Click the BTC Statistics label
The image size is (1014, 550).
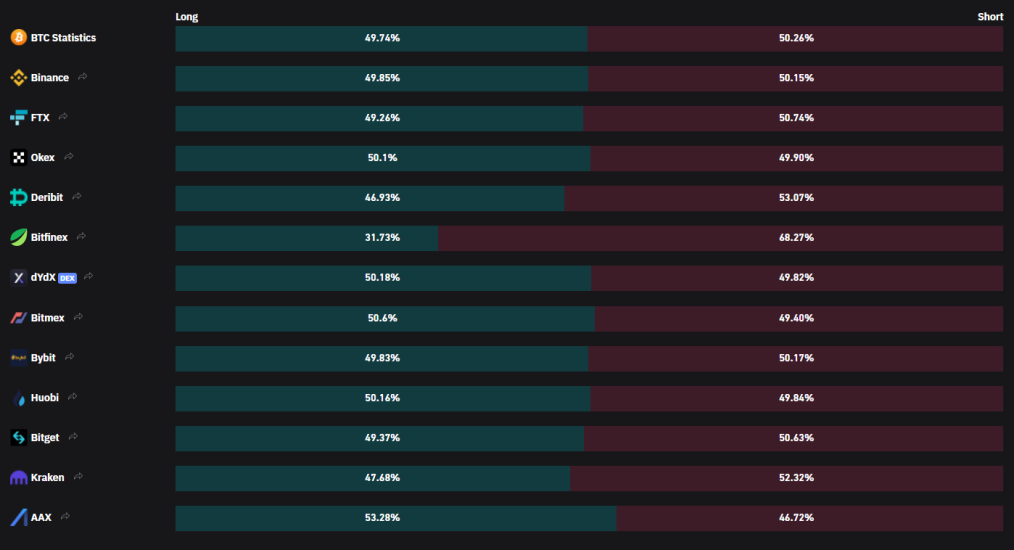tap(63, 38)
